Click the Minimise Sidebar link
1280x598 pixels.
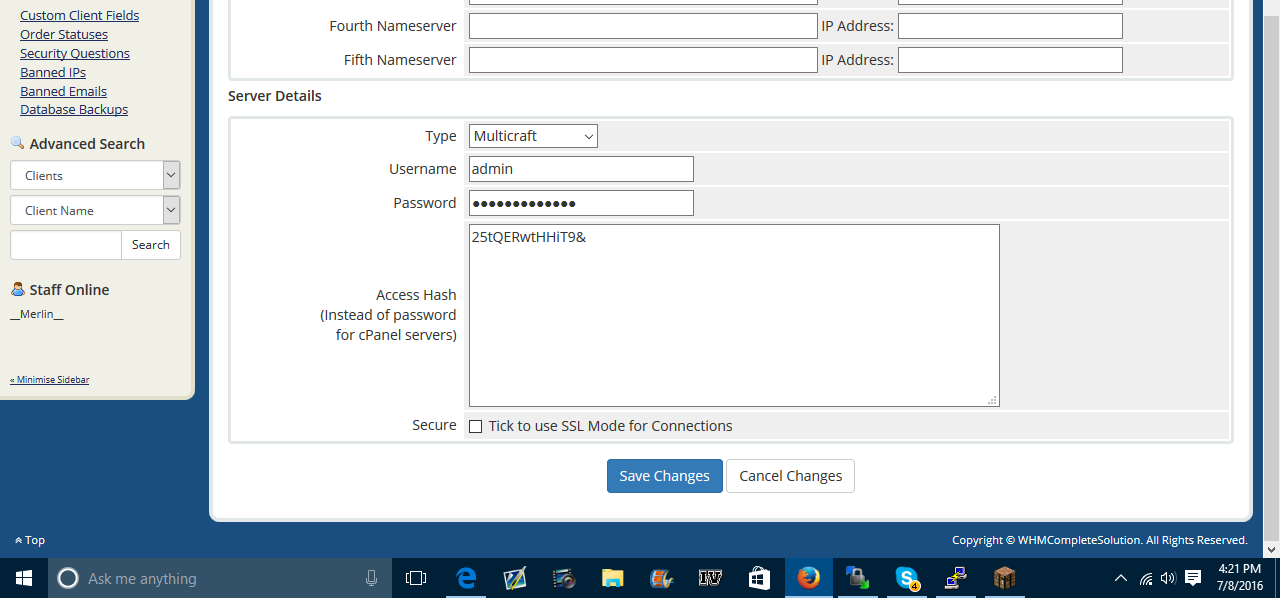pyautogui.click(x=49, y=379)
